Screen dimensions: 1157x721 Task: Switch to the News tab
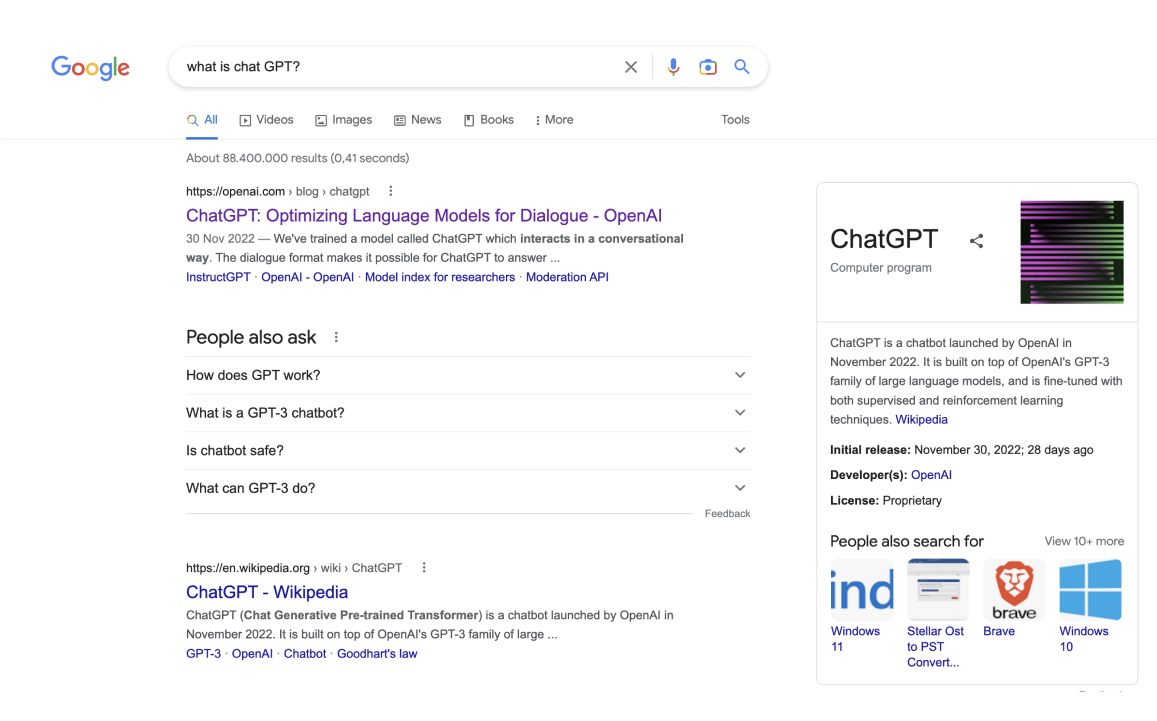[x=417, y=119]
